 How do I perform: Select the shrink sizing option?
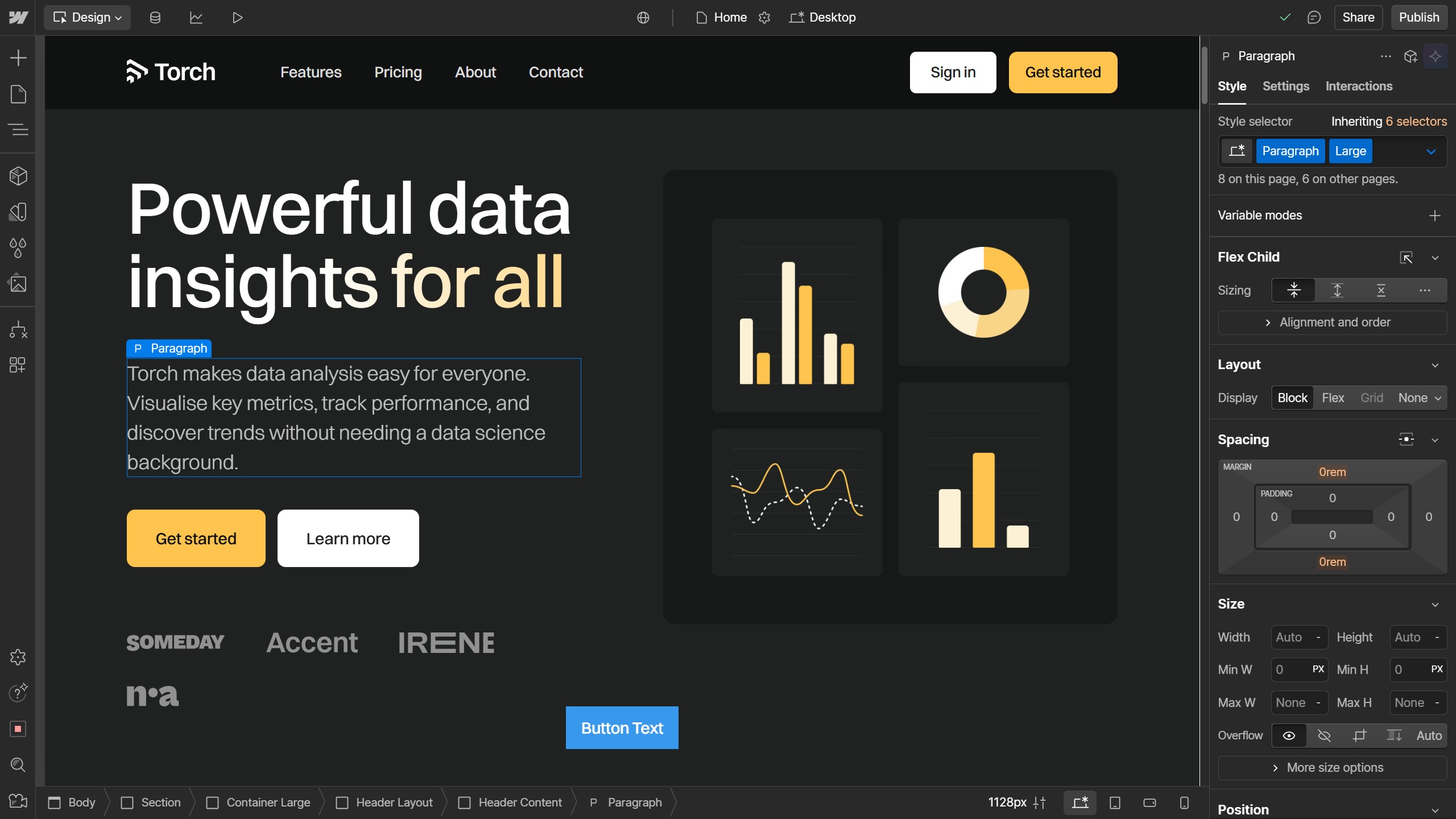pos(1294,290)
